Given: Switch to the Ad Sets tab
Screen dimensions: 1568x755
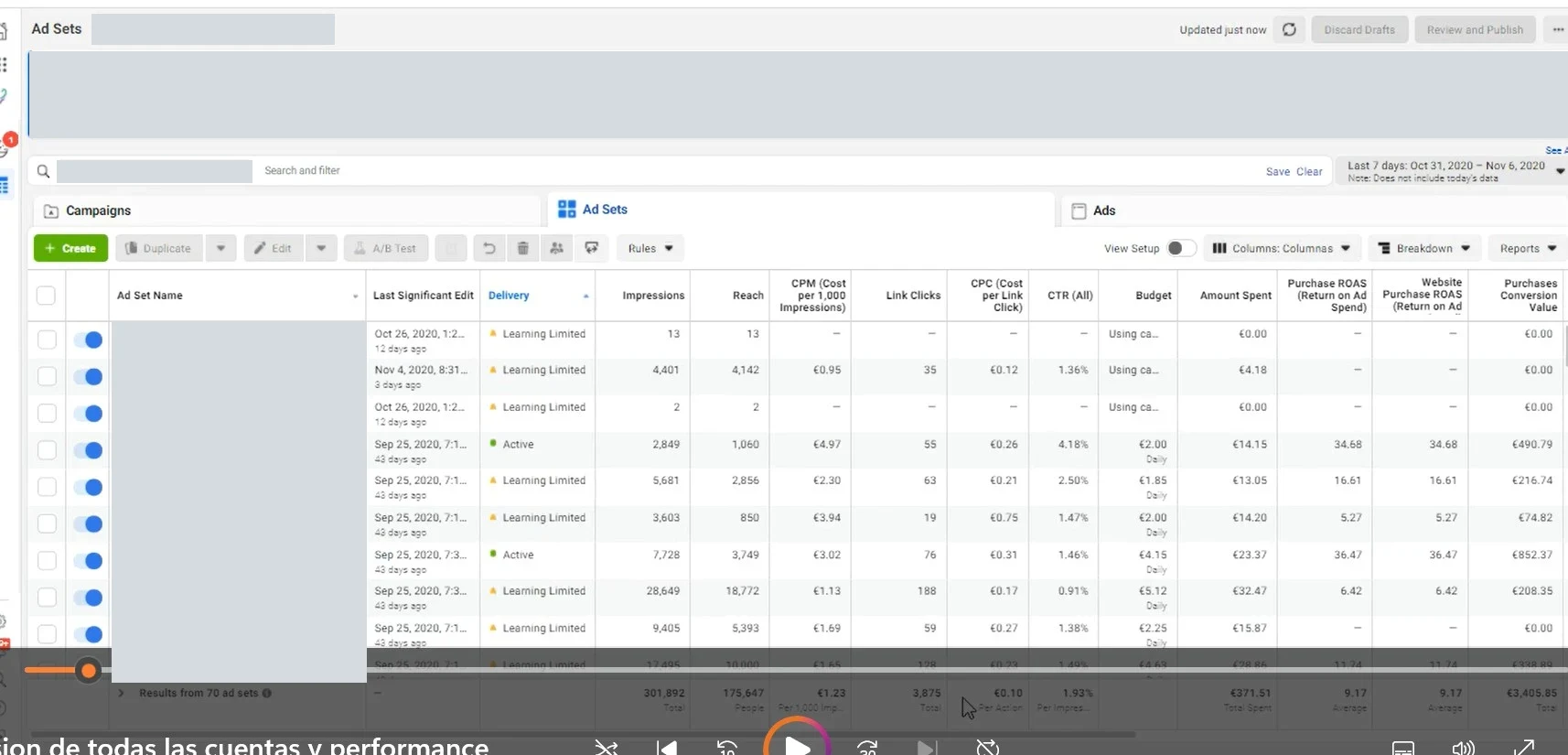Looking at the screenshot, I should [800, 210].
